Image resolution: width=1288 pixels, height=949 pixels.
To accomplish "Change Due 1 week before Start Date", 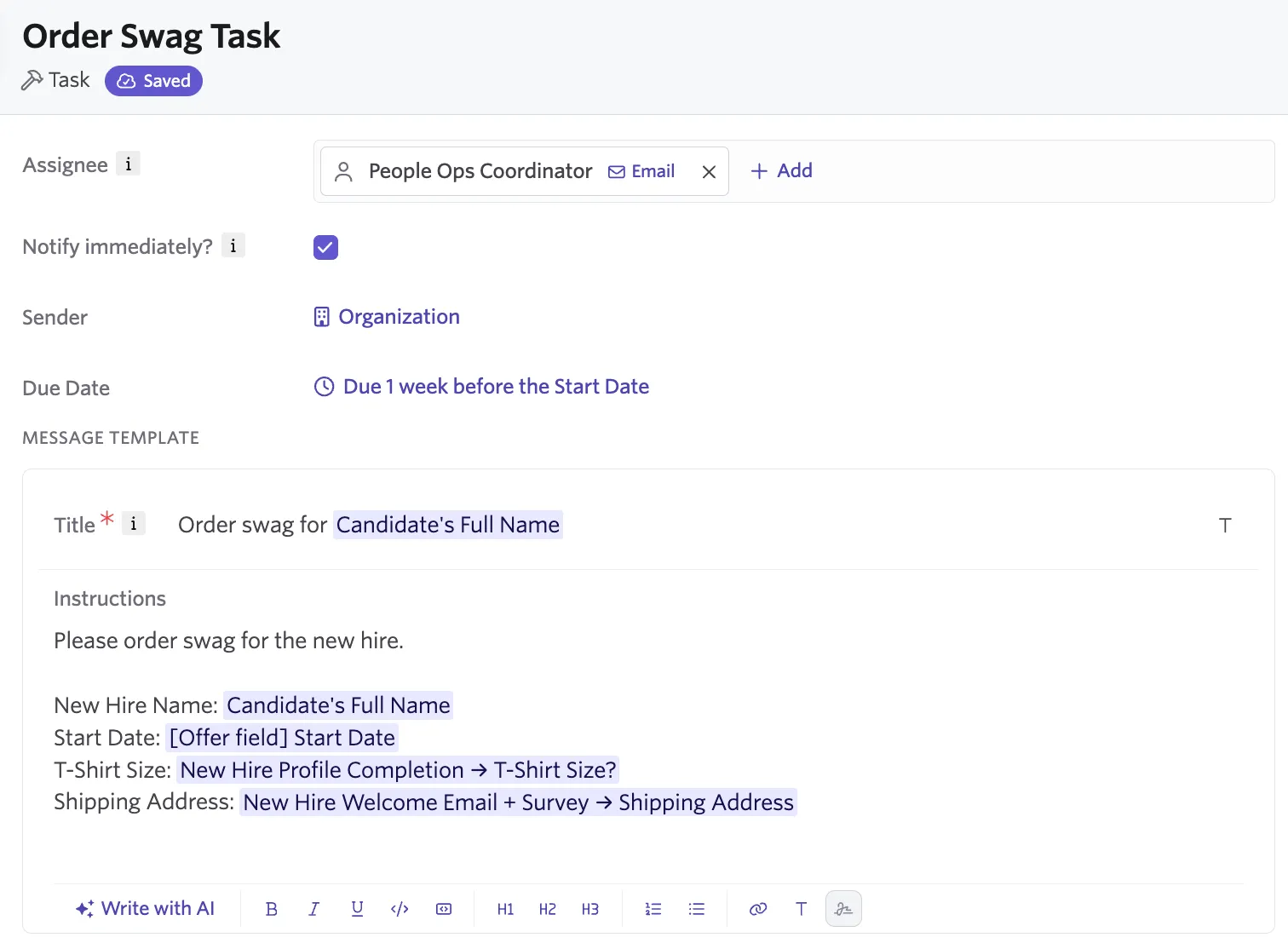I will (x=482, y=387).
